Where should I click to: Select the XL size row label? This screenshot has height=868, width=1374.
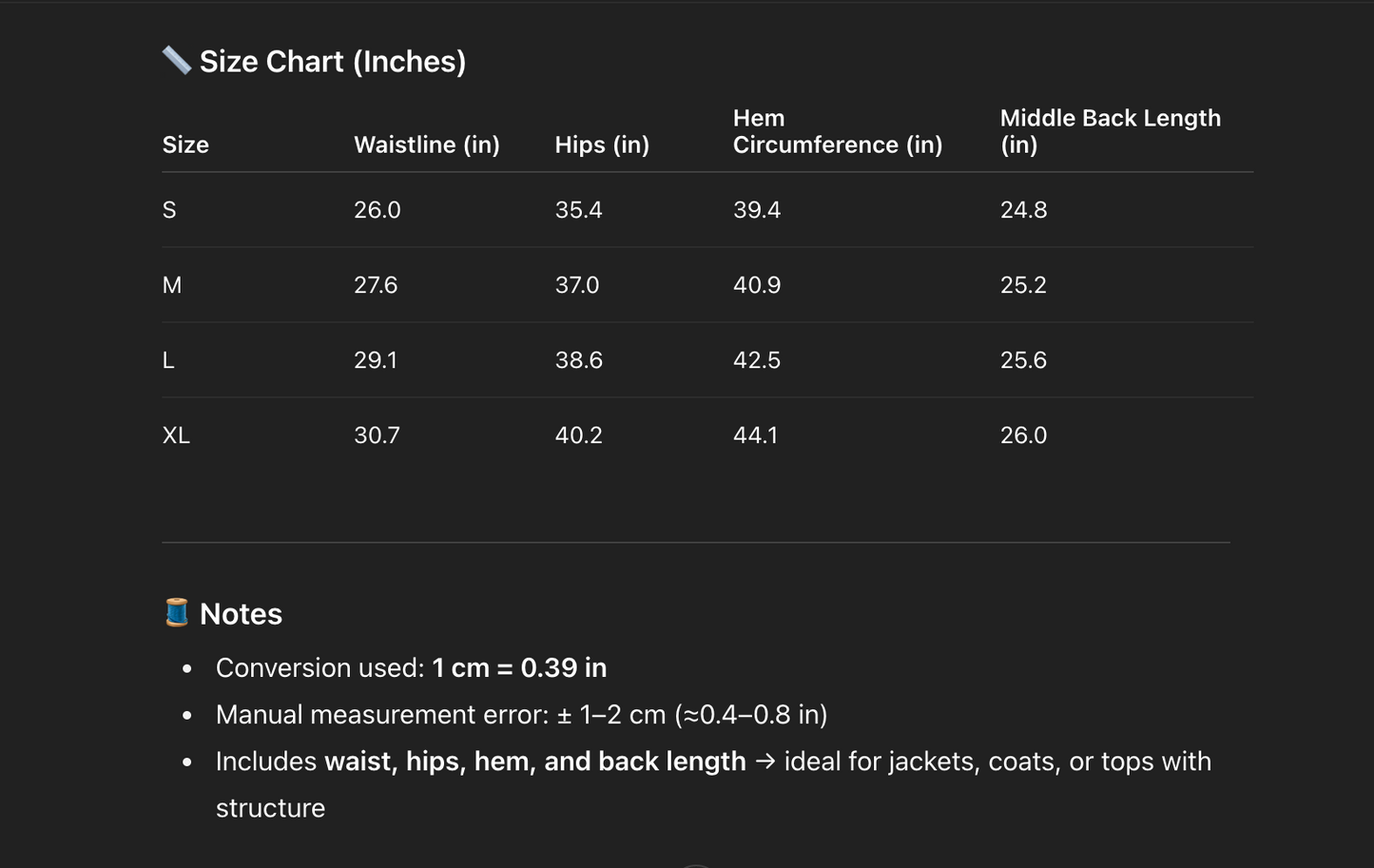176,435
